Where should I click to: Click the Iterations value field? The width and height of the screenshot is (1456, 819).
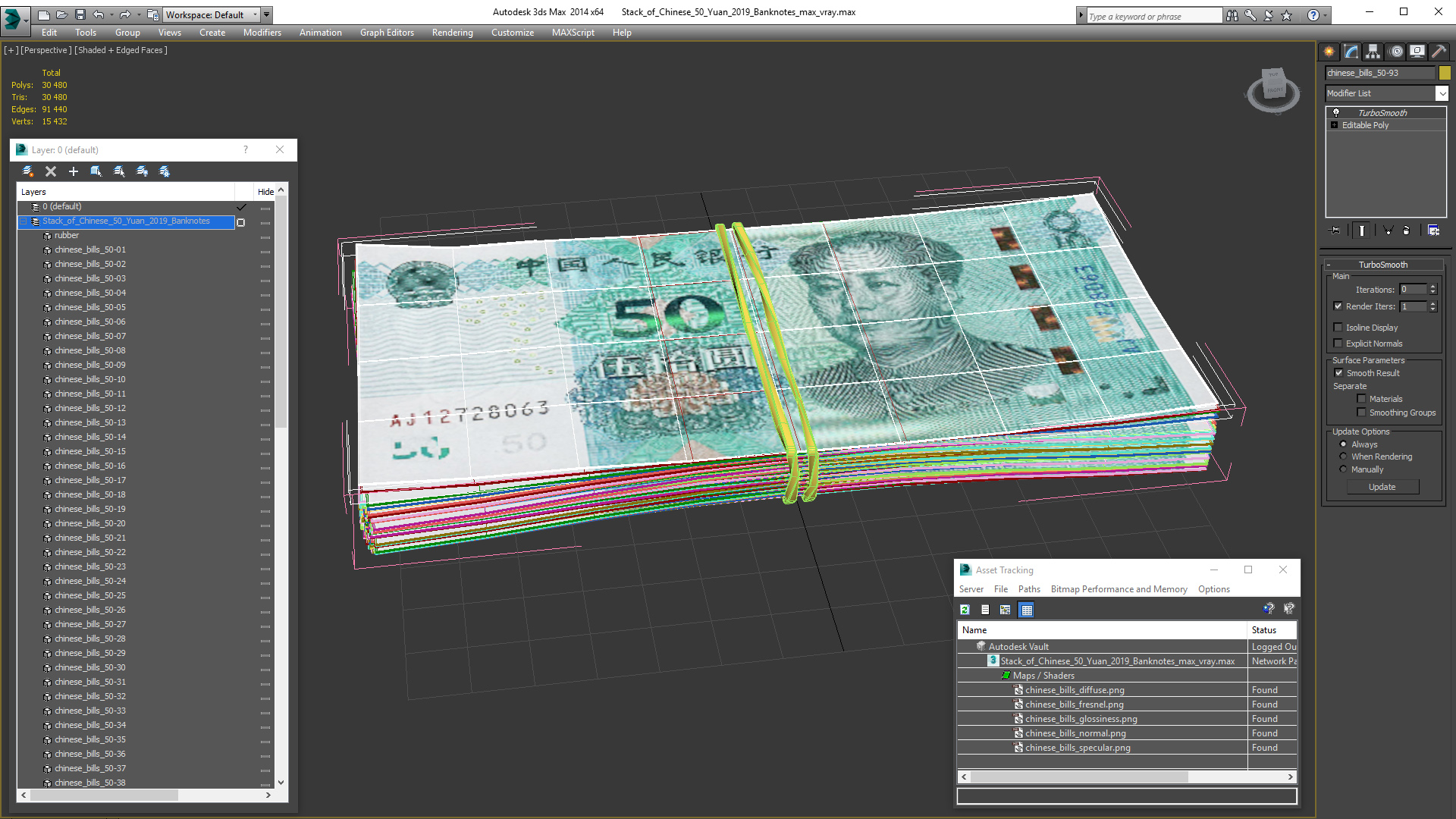click(x=1413, y=290)
